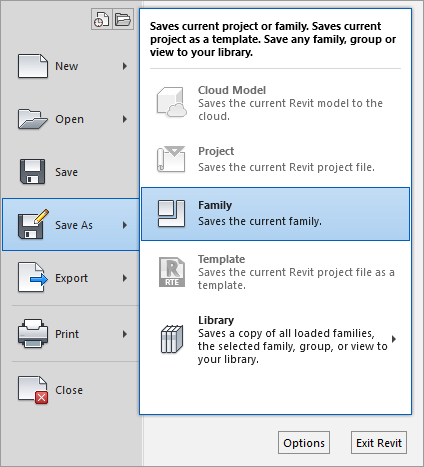The height and width of the screenshot is (467, 424).
Task: Expand the New submenu arrow
Action: click(125, 66)
